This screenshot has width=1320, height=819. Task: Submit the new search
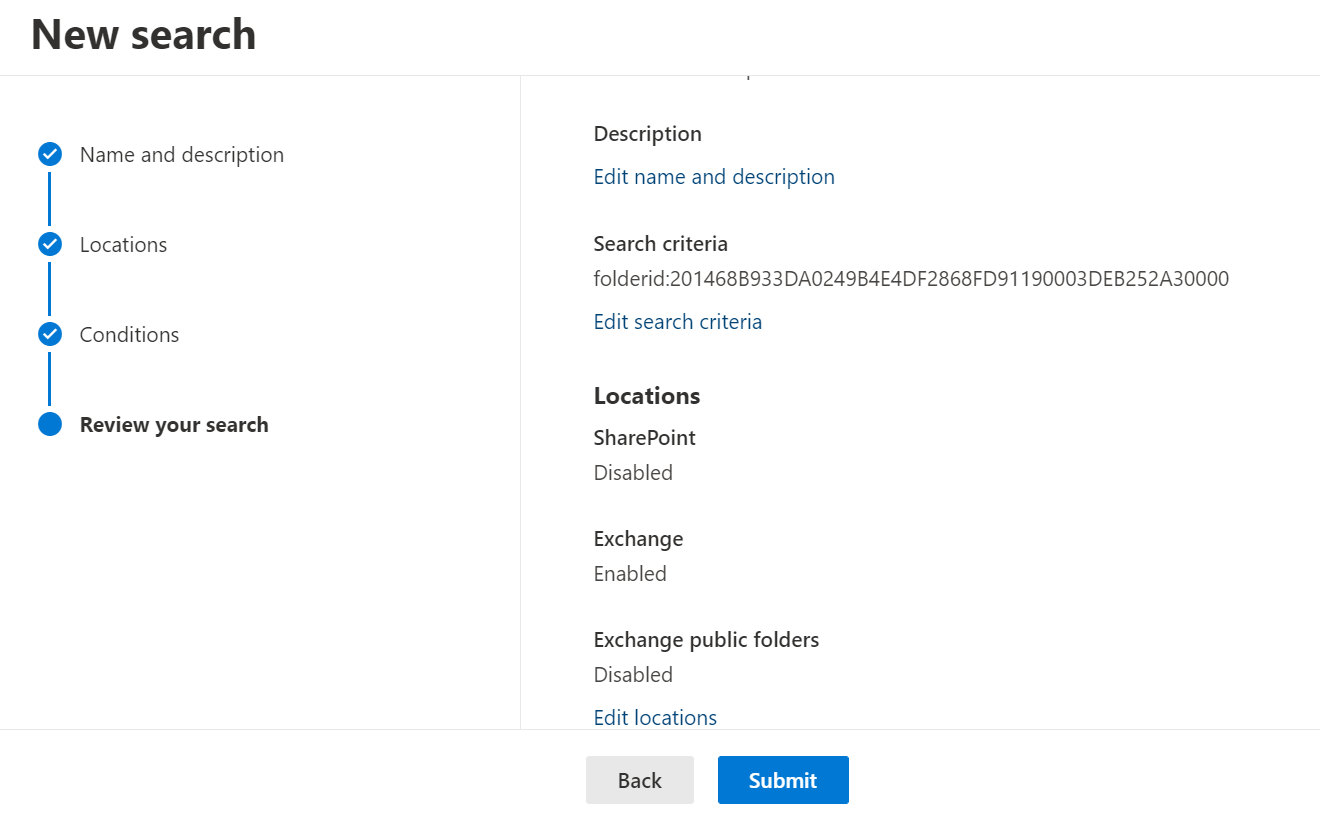782,780
